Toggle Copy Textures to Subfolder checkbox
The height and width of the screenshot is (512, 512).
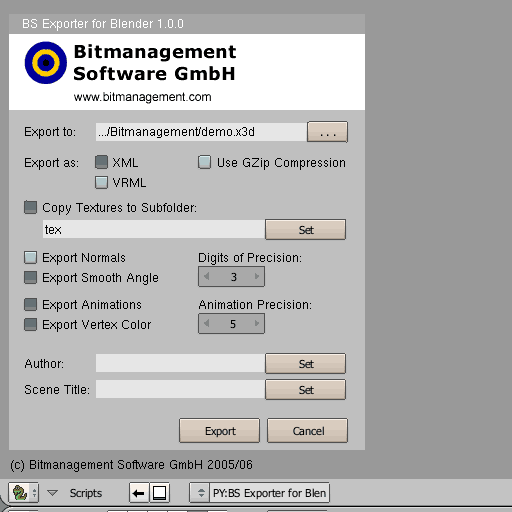pyautogui.click(x=30, y=207)
